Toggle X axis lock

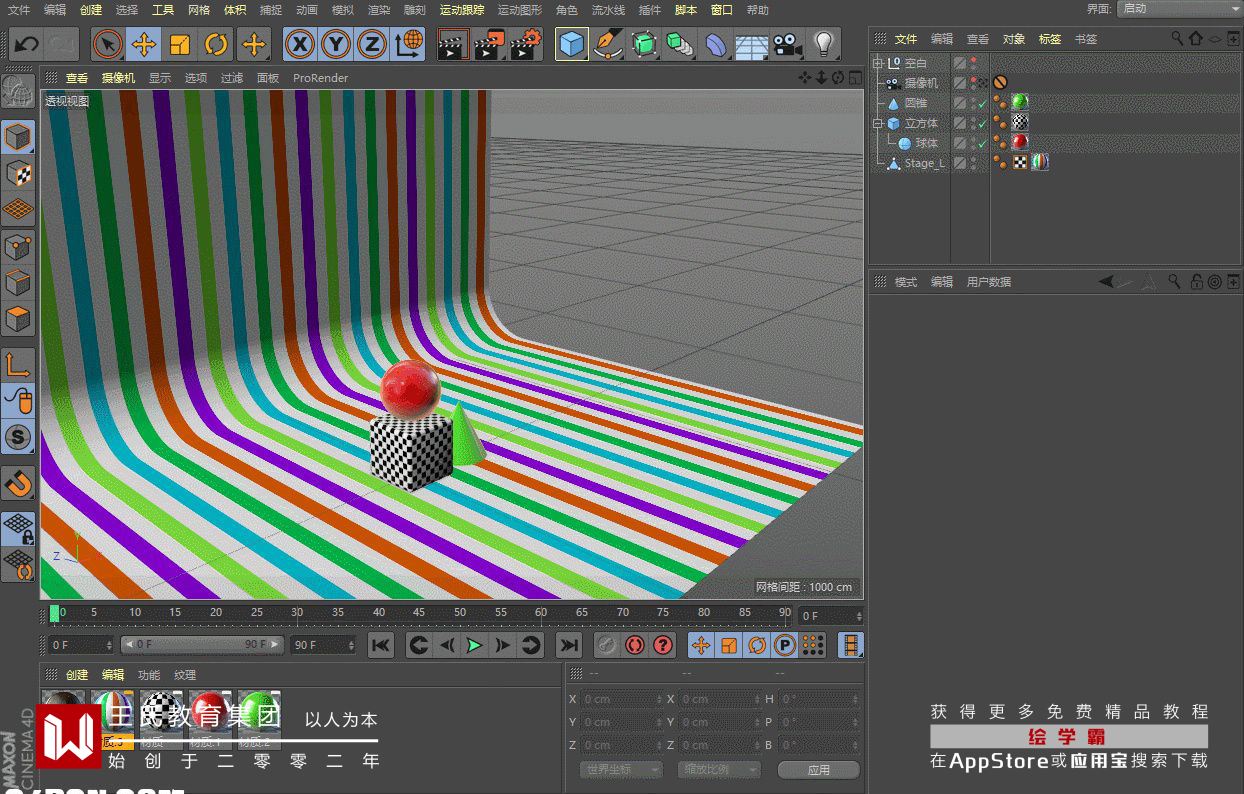pos(300,45)
